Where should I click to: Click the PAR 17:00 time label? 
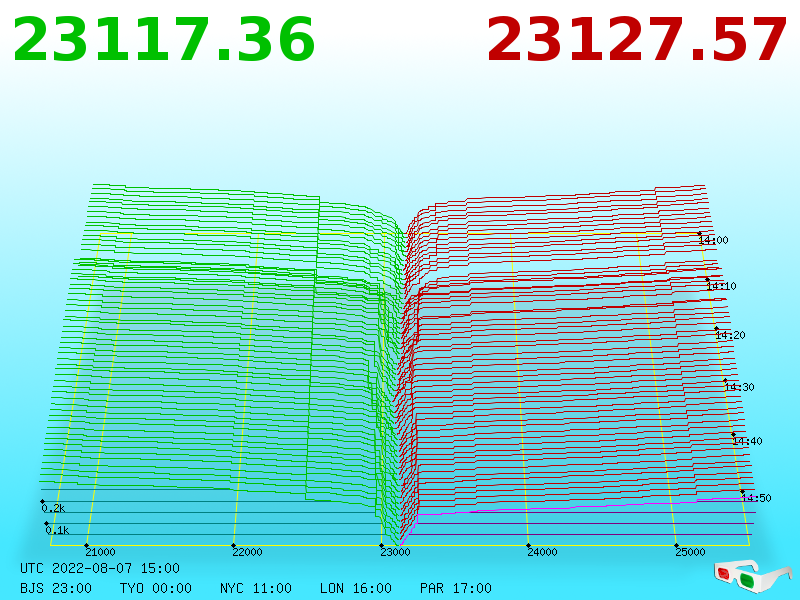(456, 588)
